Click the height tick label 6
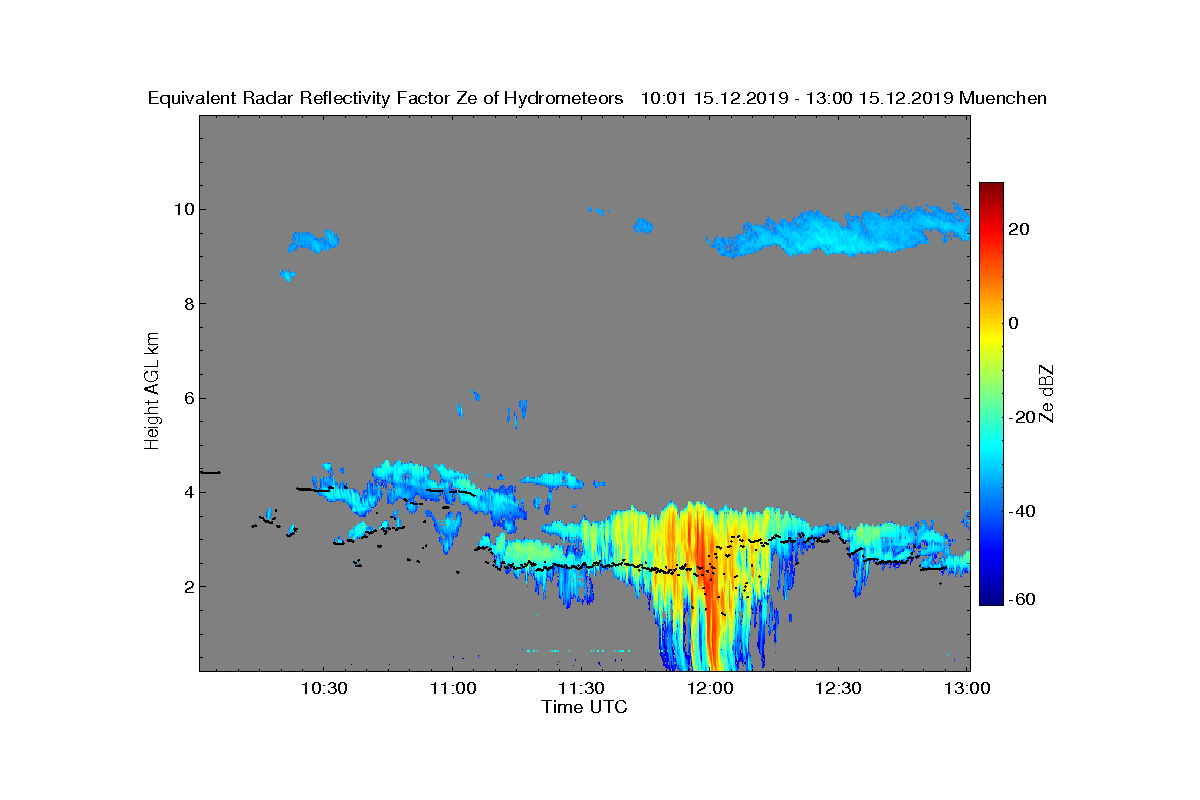Image resolution: width=1200 pixels, height=800 pixels. coord(187,398)
